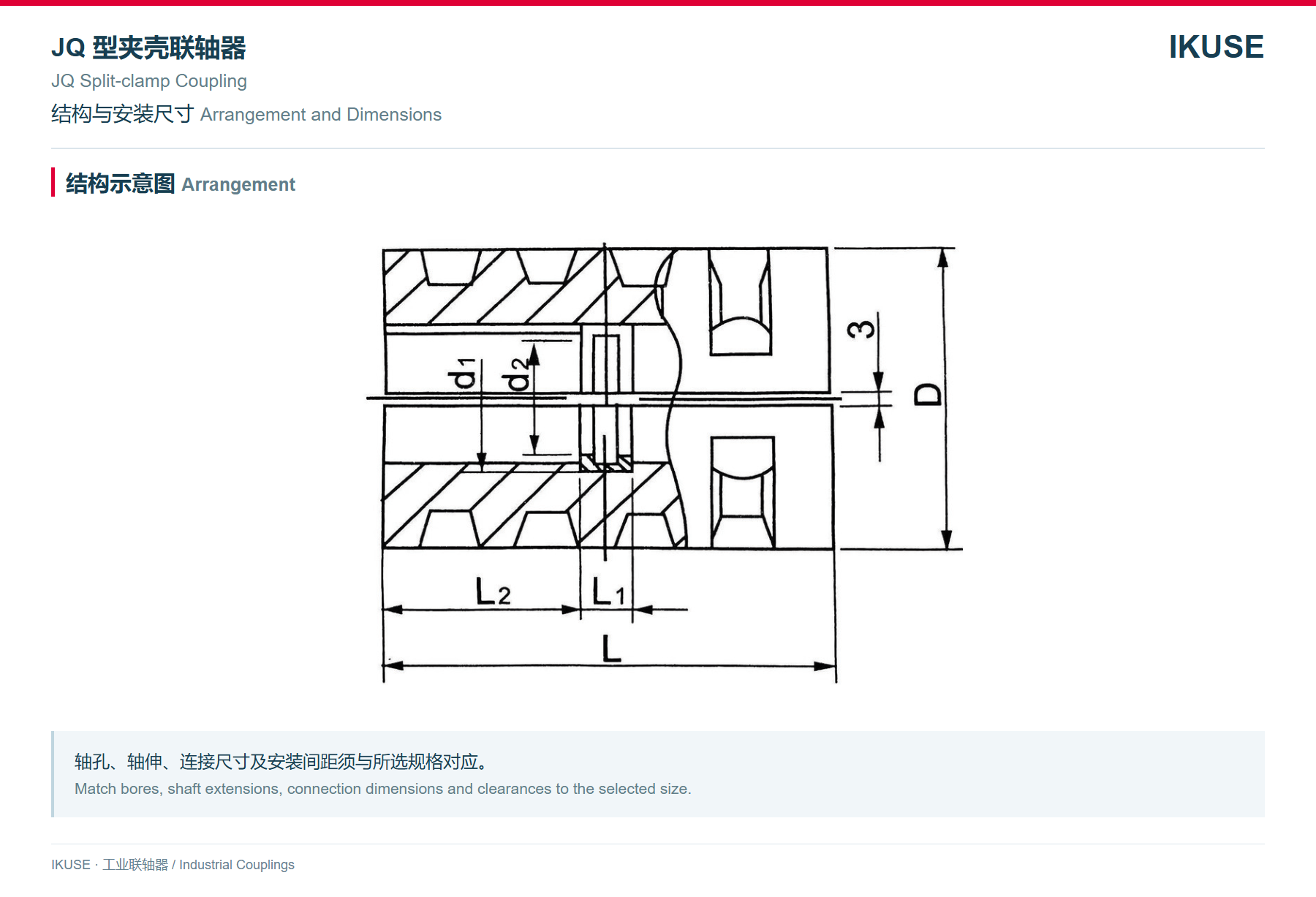Click the overall length 'L' label
Image resolution: width=1316 pixels, height=897 pixels.
(611, 648)
